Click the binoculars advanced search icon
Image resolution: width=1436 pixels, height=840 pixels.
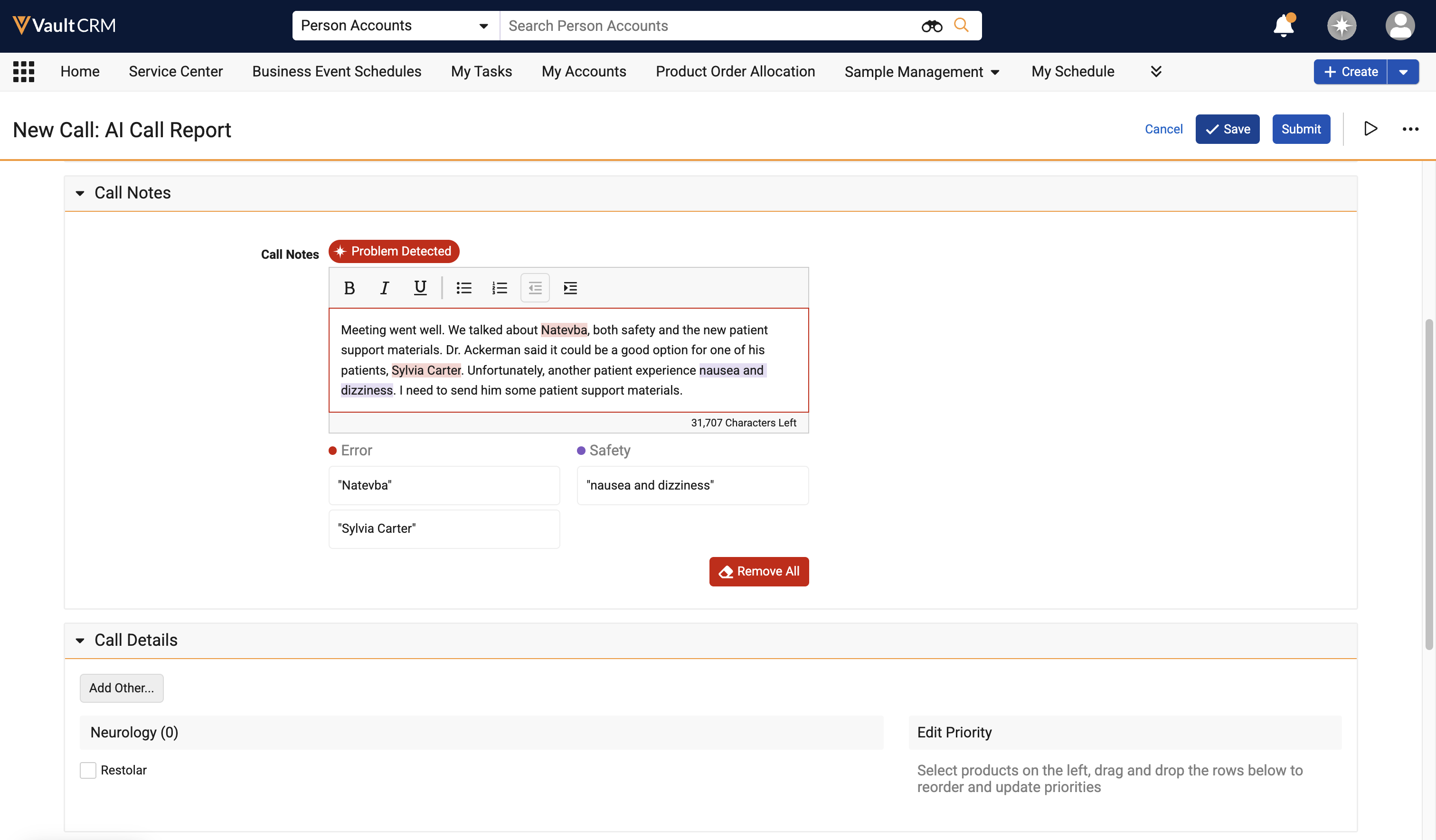(932, 26)
